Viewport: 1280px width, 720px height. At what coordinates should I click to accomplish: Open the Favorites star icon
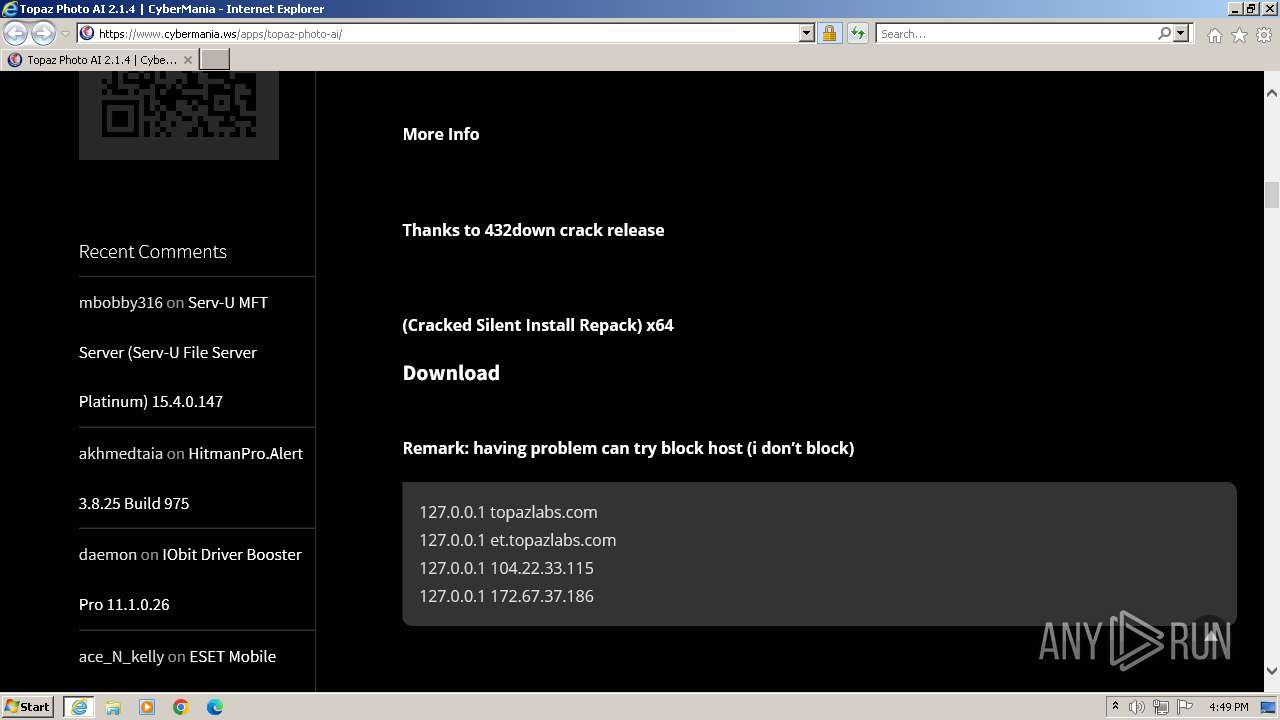point(1239,35)
